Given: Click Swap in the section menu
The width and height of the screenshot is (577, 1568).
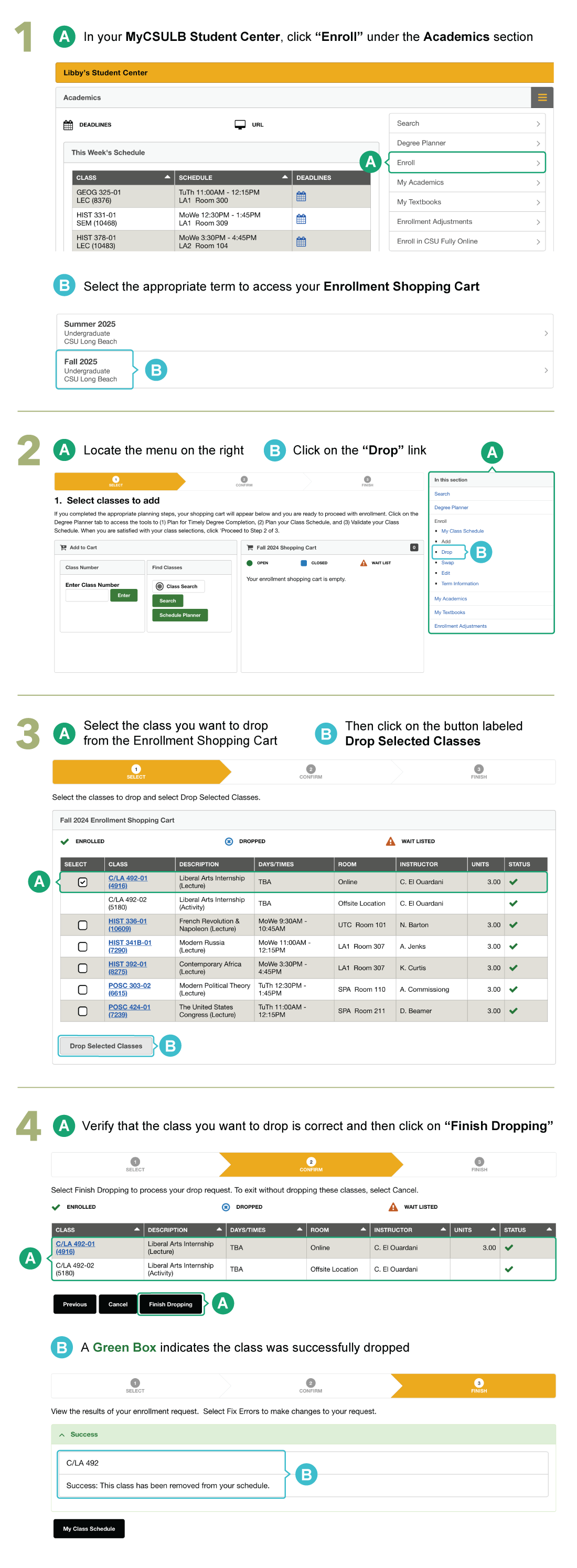Looking at the screenshot, I should tap(447, 562).
